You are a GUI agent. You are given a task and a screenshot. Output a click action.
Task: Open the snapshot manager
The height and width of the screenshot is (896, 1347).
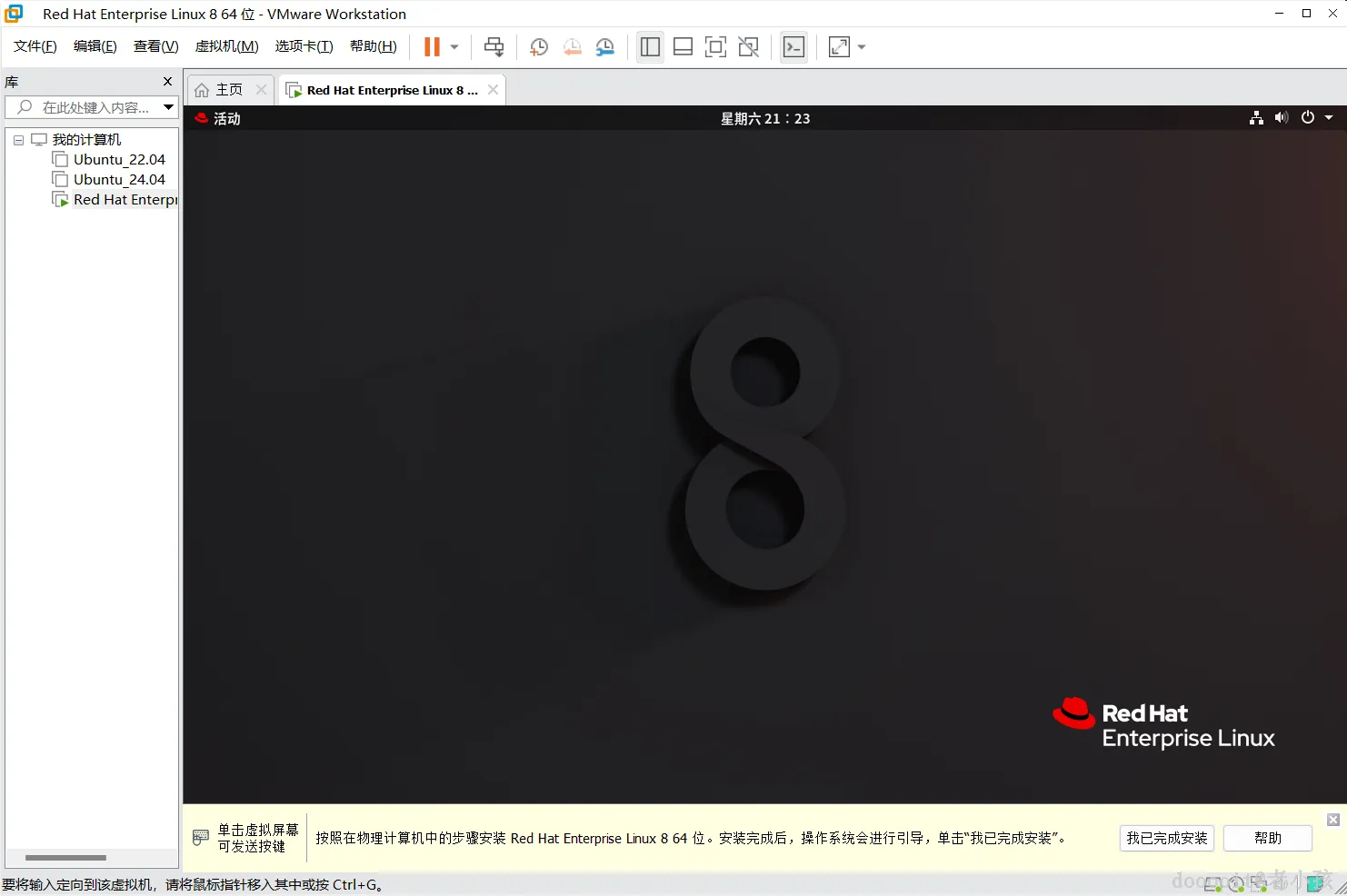point(605,46)
